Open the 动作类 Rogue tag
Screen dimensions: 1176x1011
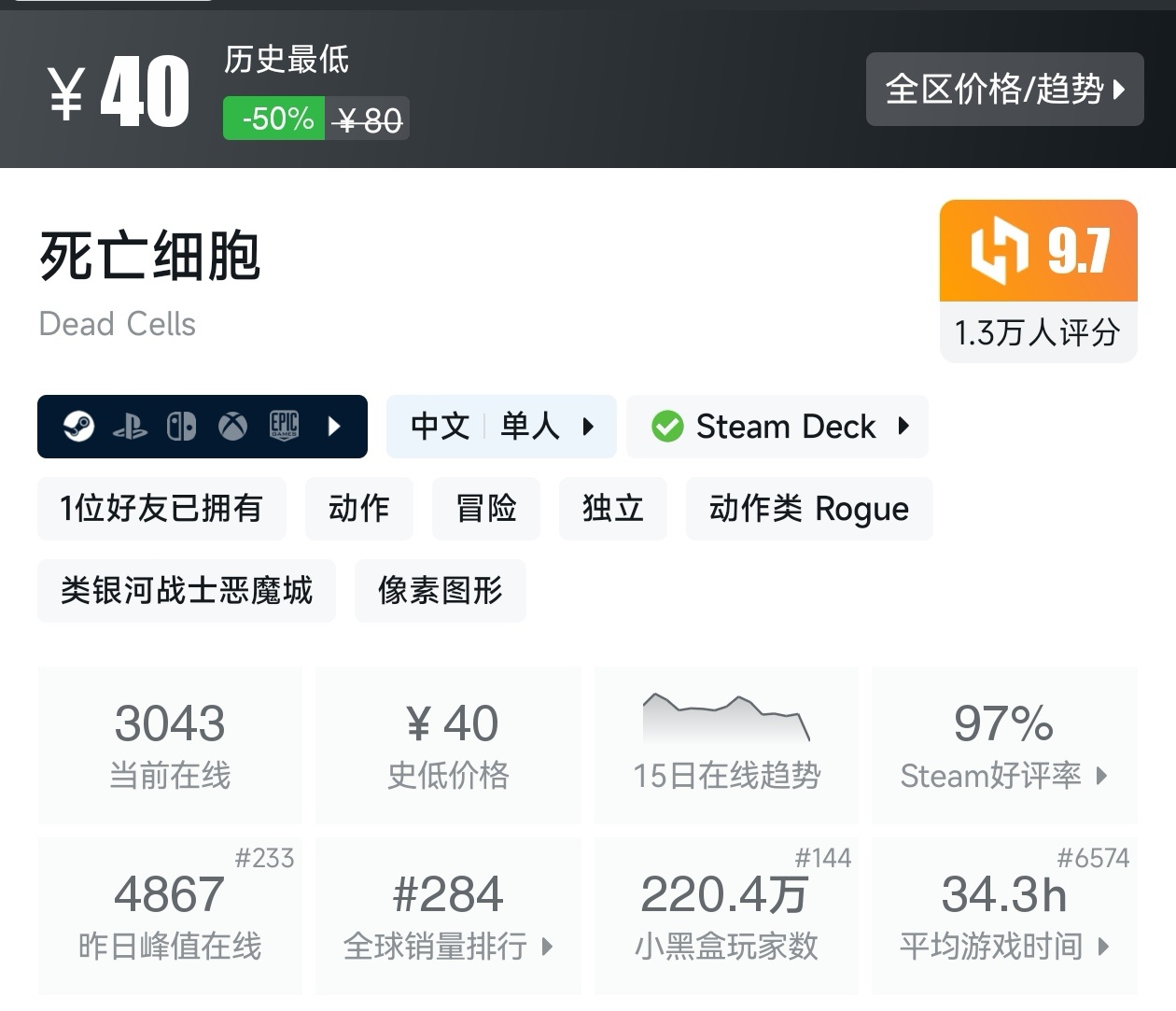(x=808, y=509)
